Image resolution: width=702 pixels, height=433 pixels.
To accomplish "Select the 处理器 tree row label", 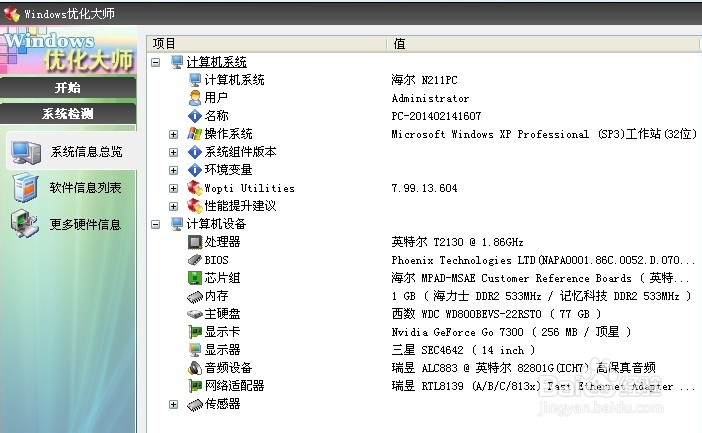I will point(223,242).
